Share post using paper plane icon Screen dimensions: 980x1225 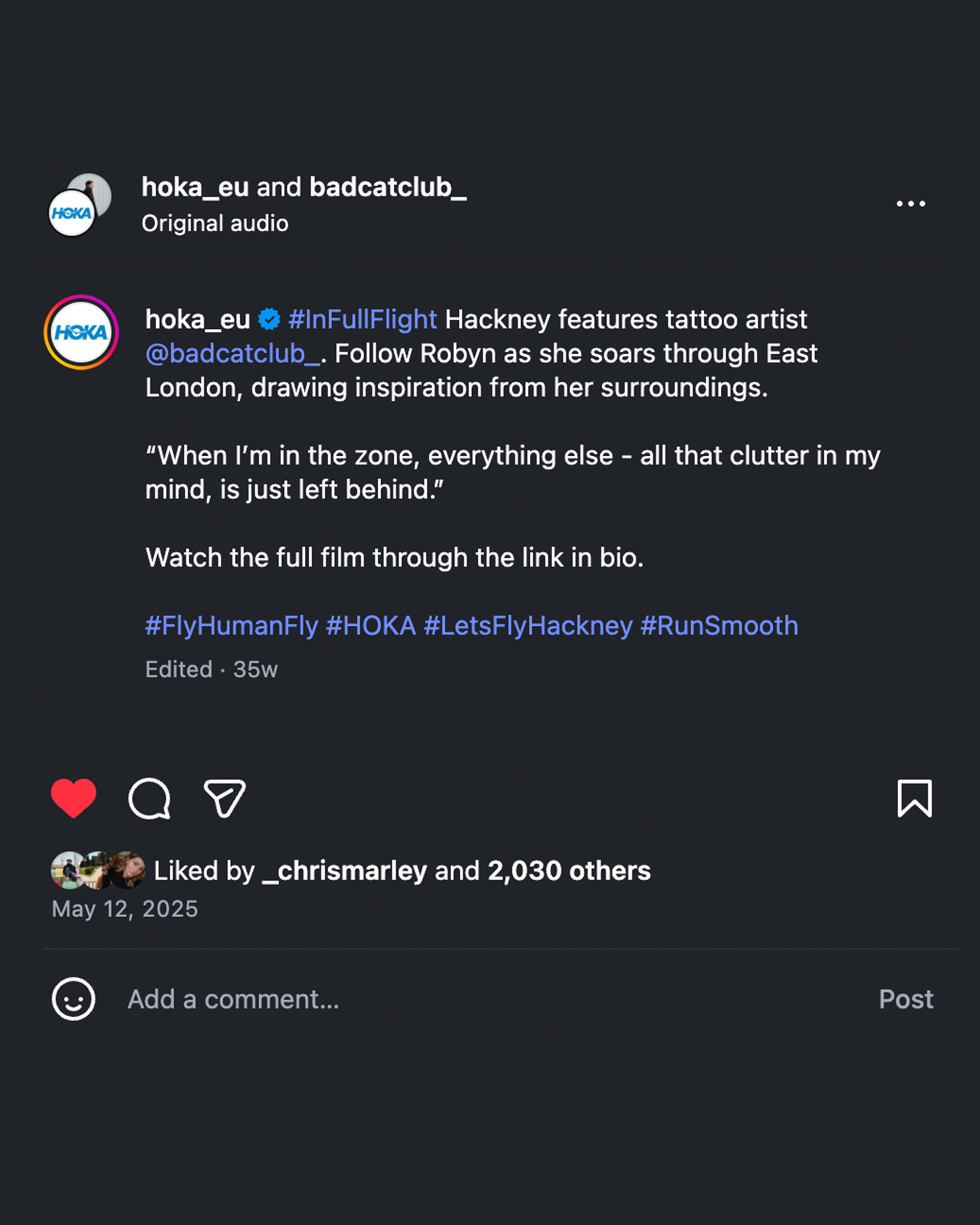pos(225,798)
